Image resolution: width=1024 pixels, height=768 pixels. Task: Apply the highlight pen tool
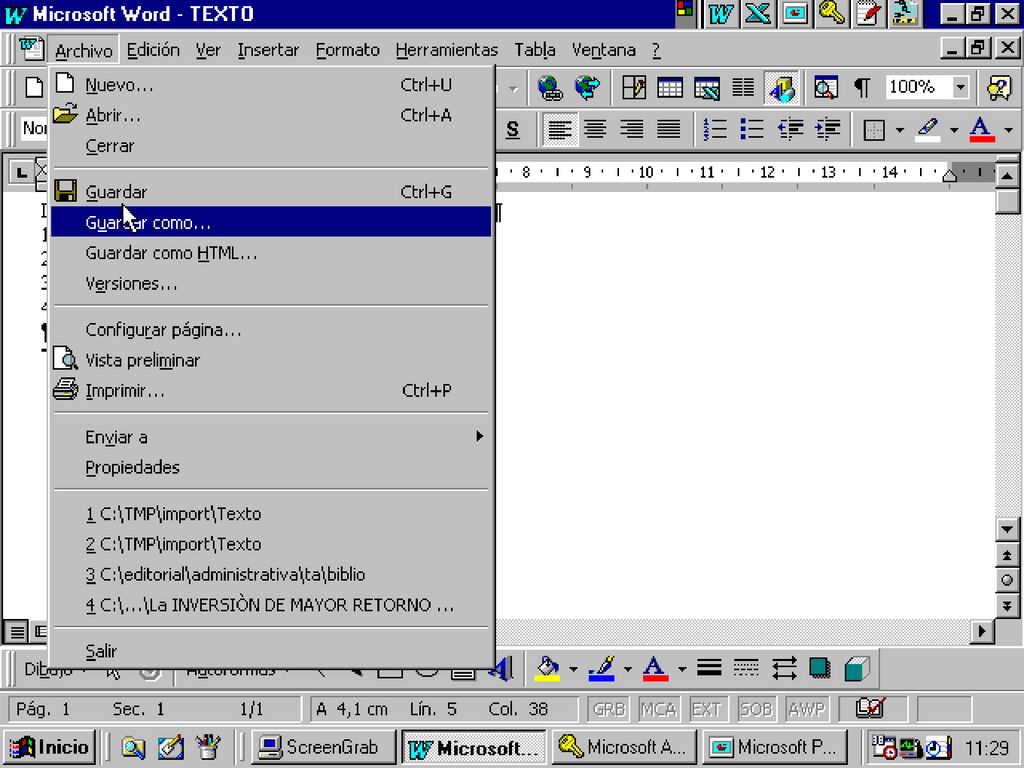[x=928, y=129]
